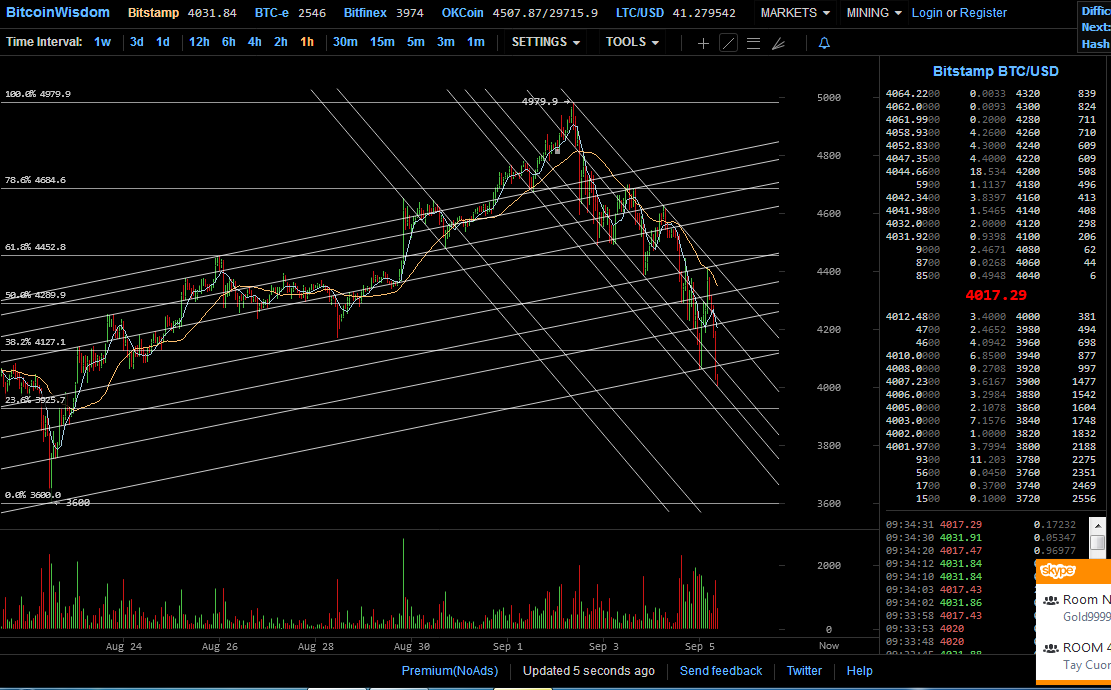This screenshot has height=690, width=1111.
Task: Open the price alert bell
Action: (824, 43)
